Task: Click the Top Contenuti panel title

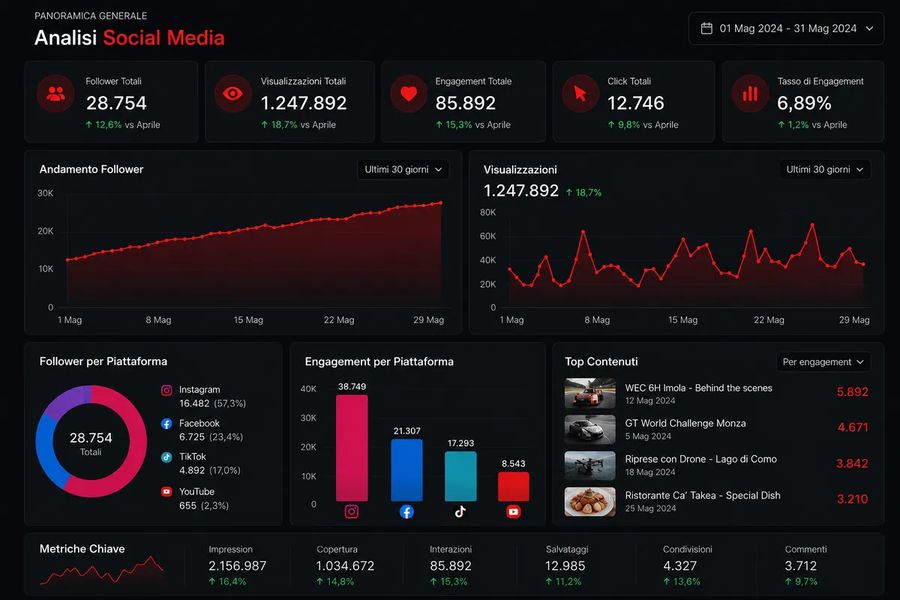Action: 601,362
